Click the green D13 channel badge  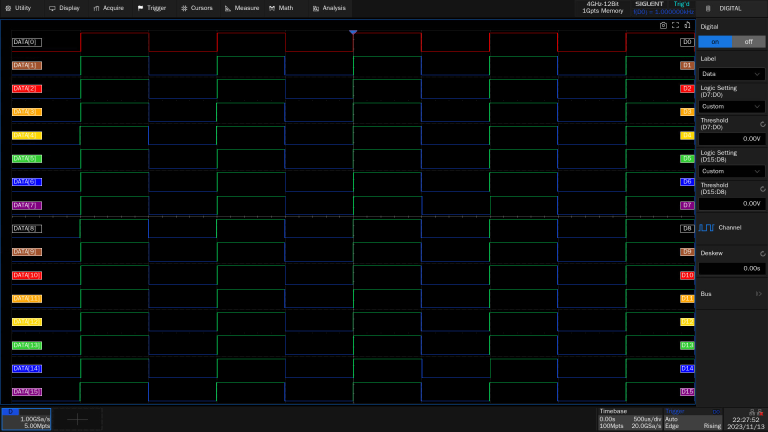coord(687,345)
